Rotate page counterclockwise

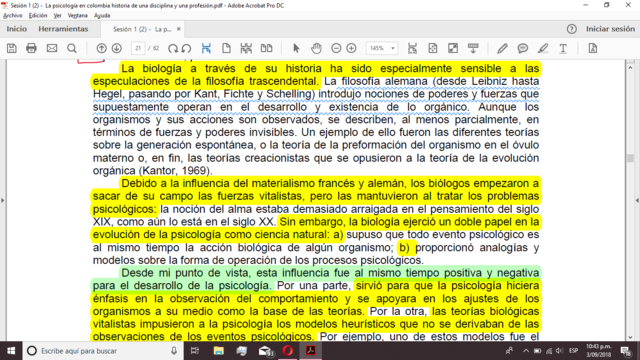pos(187,48)
